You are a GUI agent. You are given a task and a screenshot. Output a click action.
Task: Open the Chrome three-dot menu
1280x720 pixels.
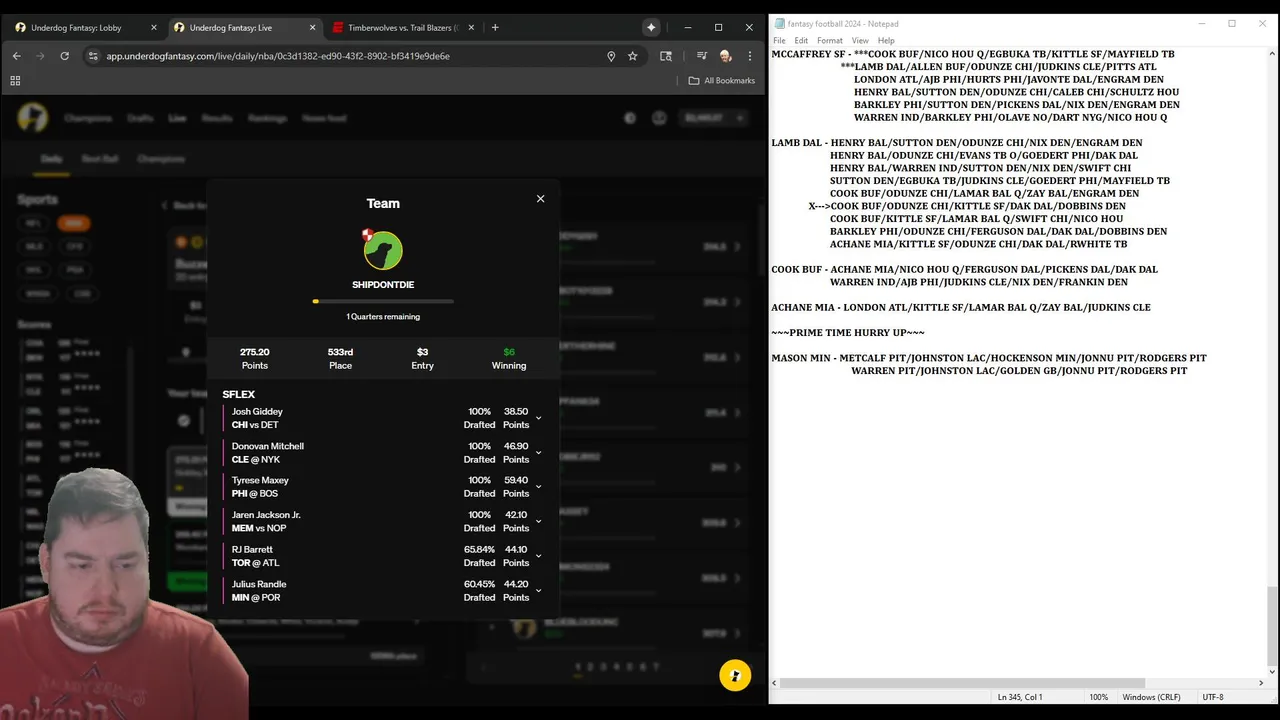(x=749, y=56)
